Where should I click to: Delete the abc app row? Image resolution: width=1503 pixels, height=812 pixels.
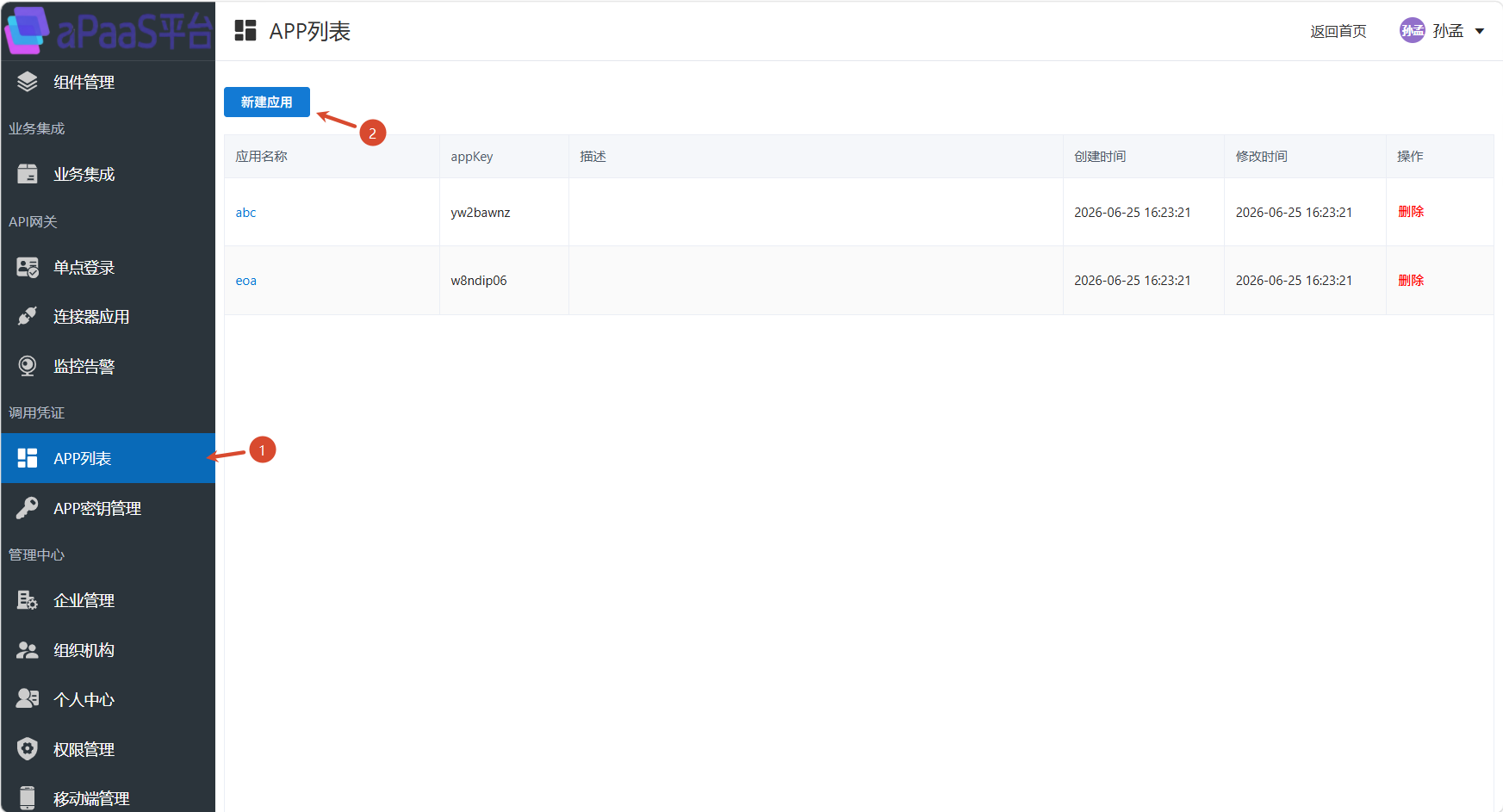point(1411,212)
